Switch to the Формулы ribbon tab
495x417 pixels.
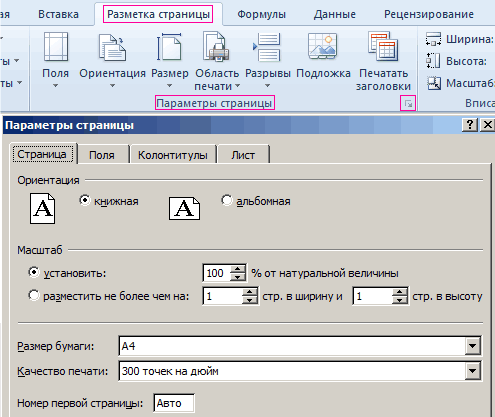[262, 14]
